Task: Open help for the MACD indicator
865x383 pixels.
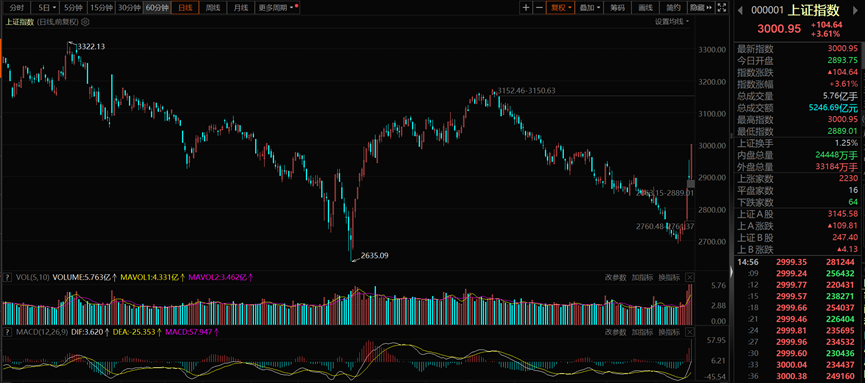Action: (8, 332)
